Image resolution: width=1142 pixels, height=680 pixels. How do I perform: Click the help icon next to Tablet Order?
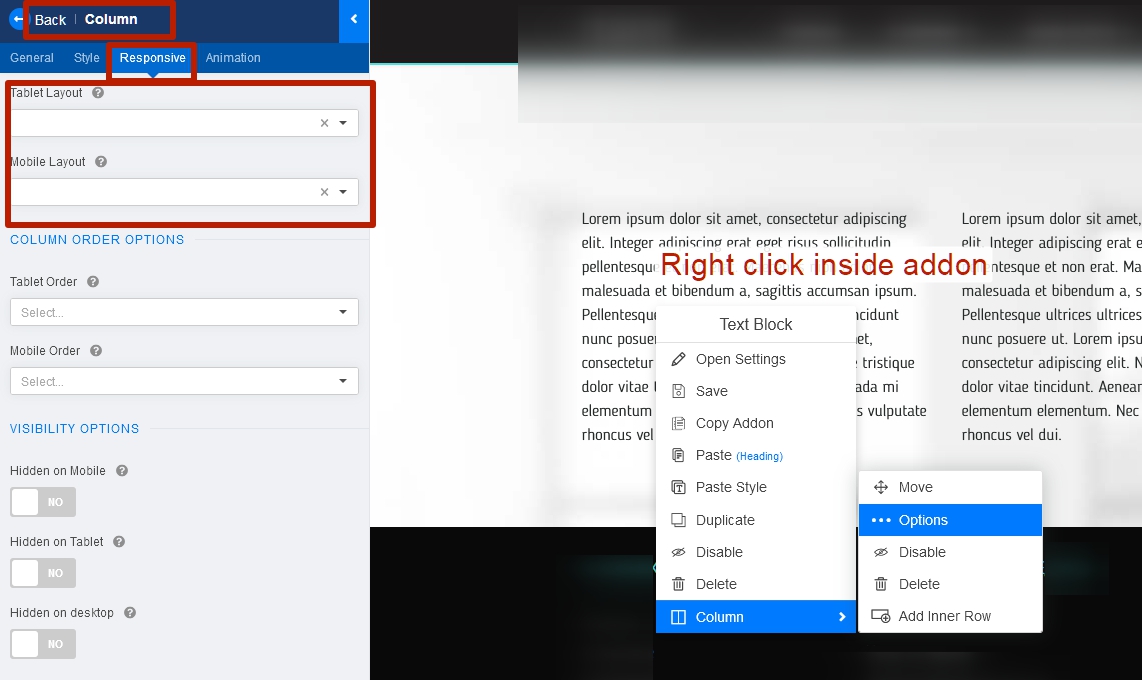pos(93,282)
